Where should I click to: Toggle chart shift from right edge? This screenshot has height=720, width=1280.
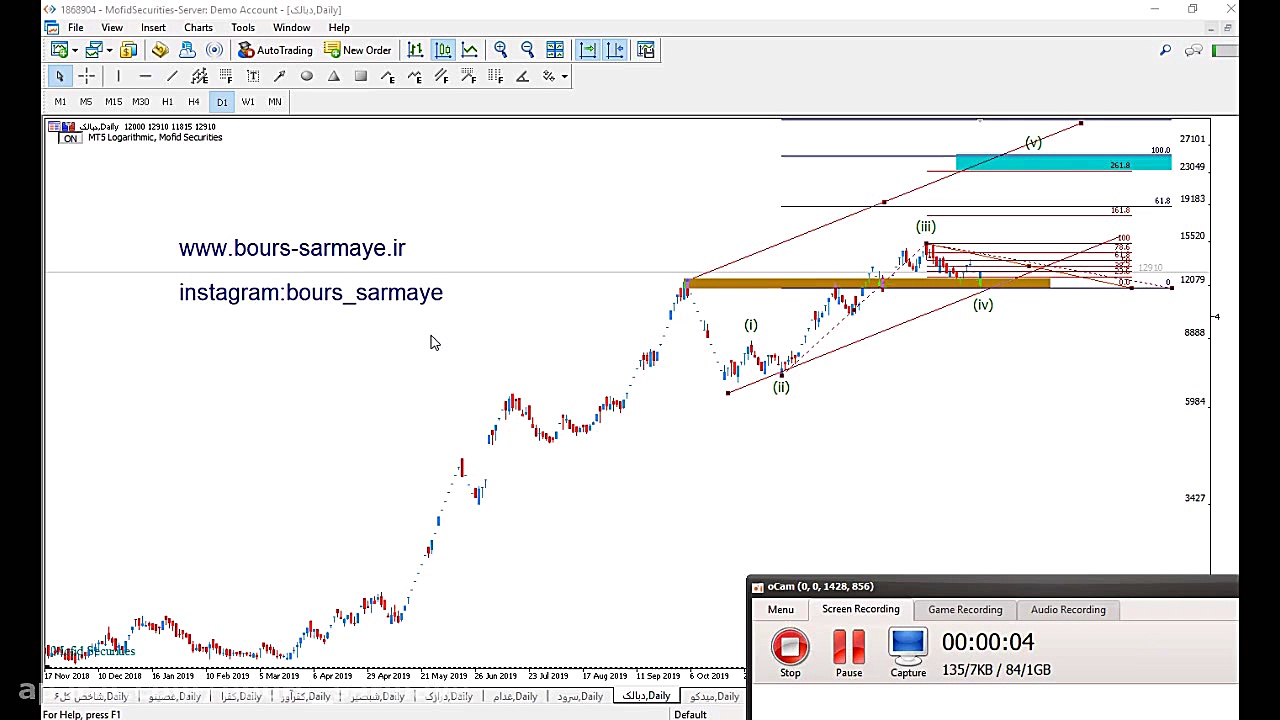[x=615, y=50]
